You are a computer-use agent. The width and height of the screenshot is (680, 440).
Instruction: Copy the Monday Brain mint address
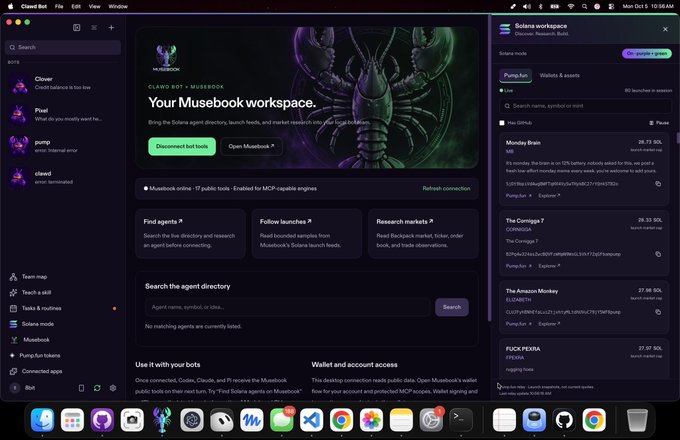[x=658, y=184]
